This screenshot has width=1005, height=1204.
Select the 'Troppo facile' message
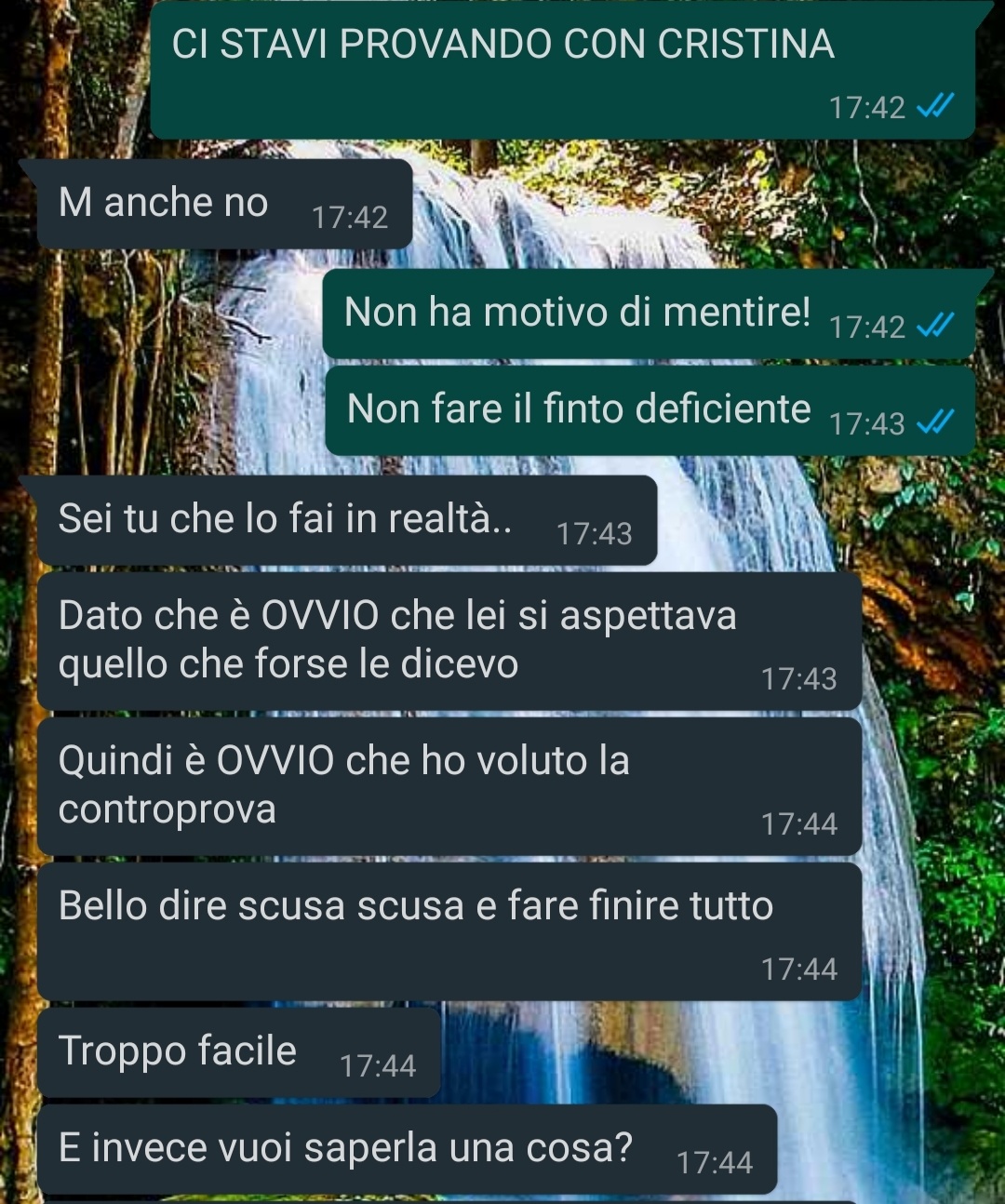[239, 1052]
